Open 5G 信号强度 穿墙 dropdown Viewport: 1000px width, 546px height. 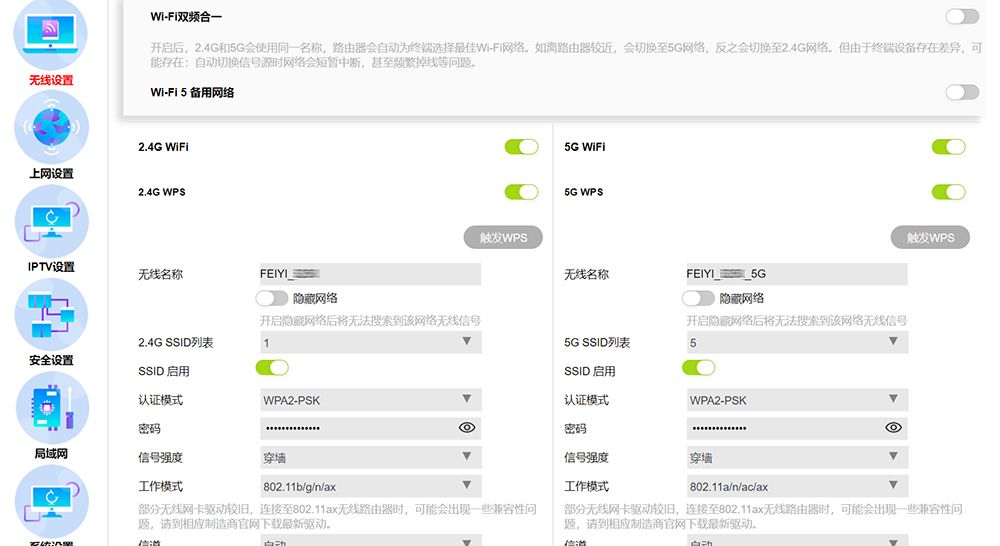pos(797,457)
